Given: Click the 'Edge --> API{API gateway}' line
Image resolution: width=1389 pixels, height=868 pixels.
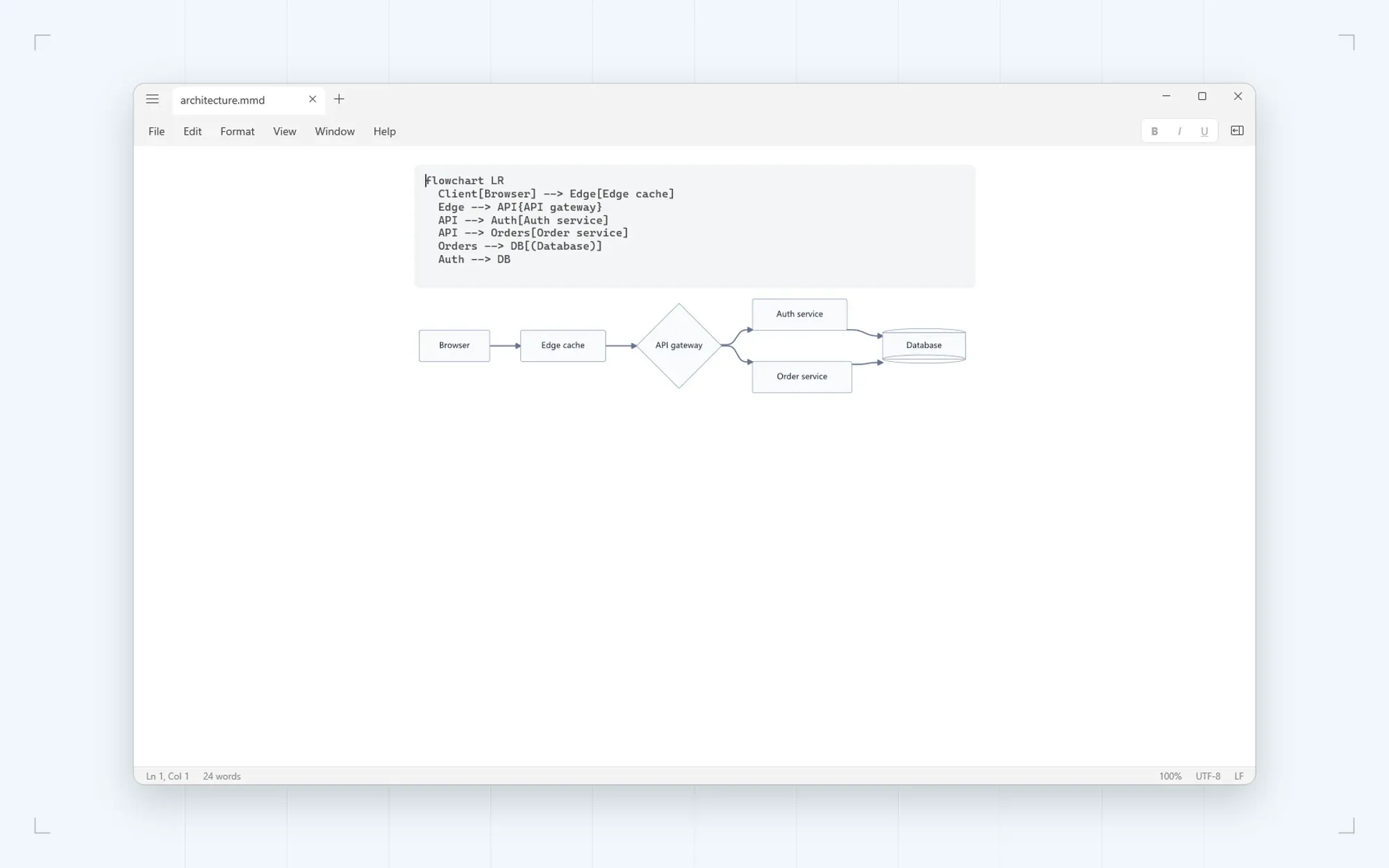Looking at the screenshot, I should click(x=520, y=207).
